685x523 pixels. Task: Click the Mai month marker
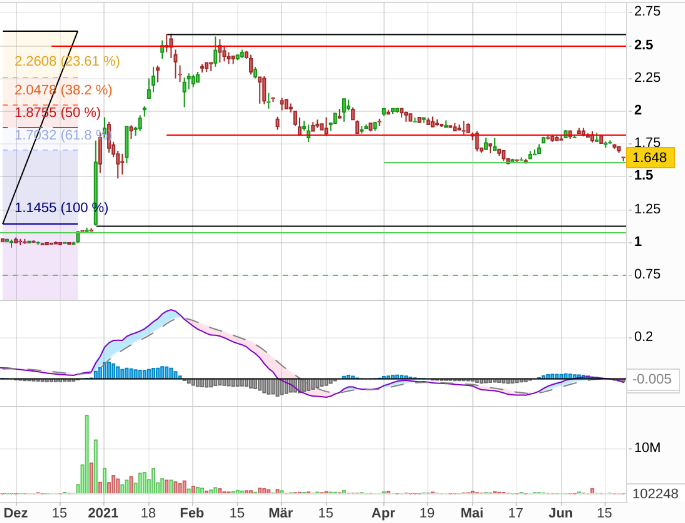coord(472,512)
